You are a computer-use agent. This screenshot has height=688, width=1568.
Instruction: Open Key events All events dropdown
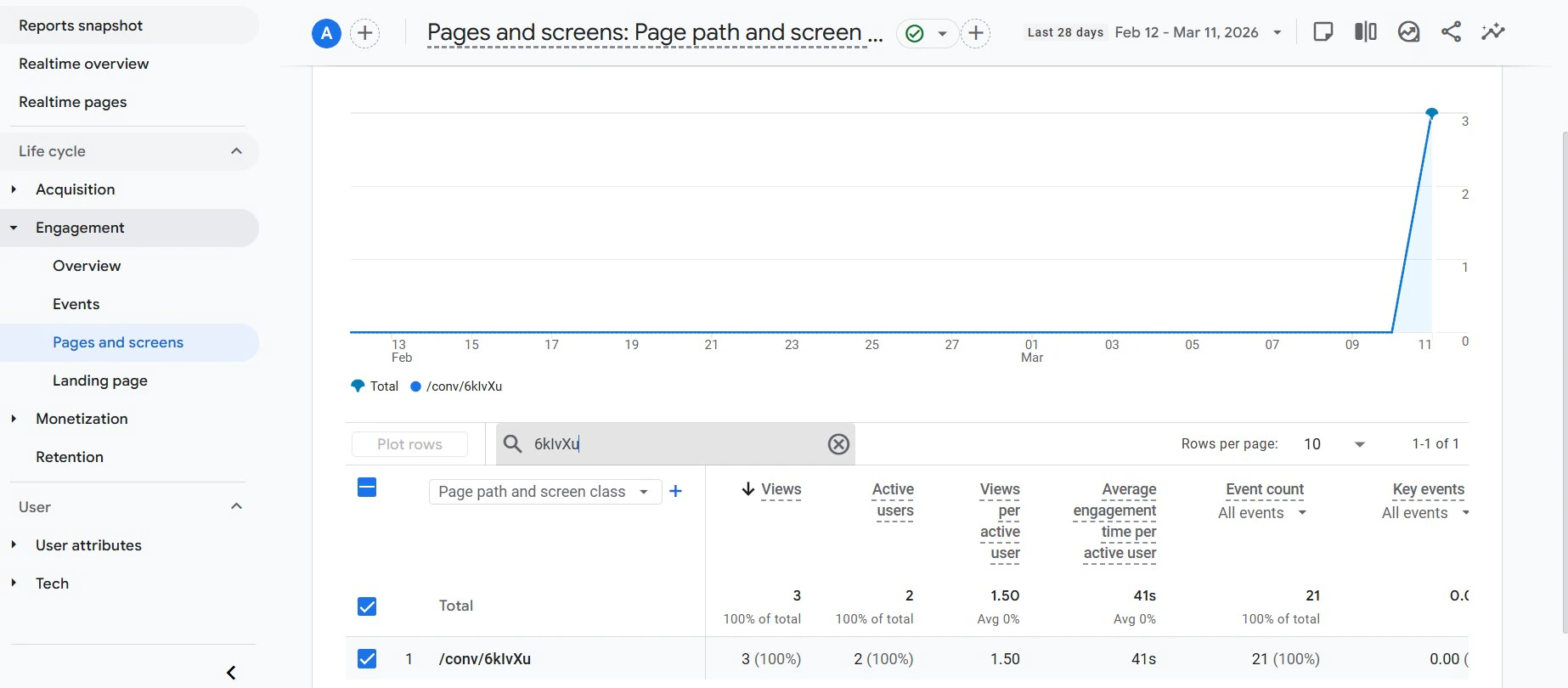tap(1424, 513)
